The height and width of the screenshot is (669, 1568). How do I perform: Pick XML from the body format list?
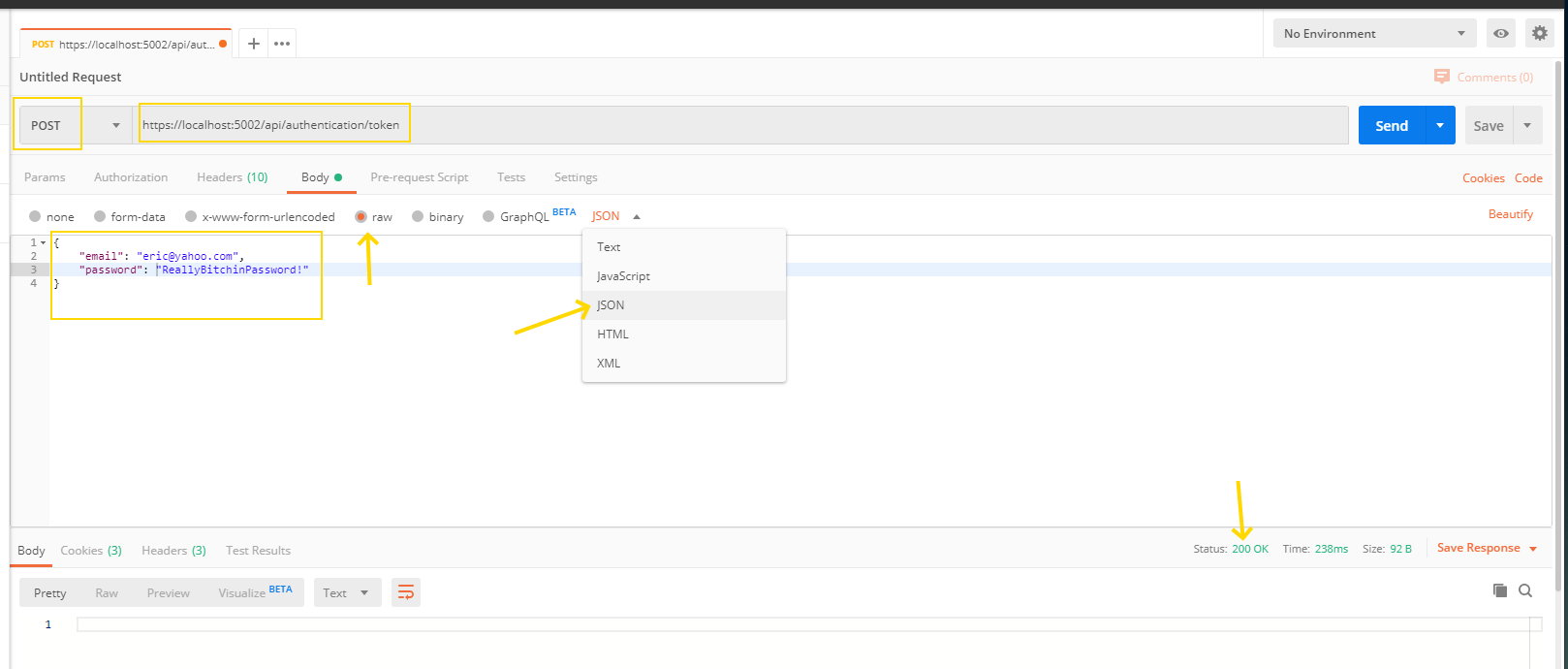tap(609, 363)
